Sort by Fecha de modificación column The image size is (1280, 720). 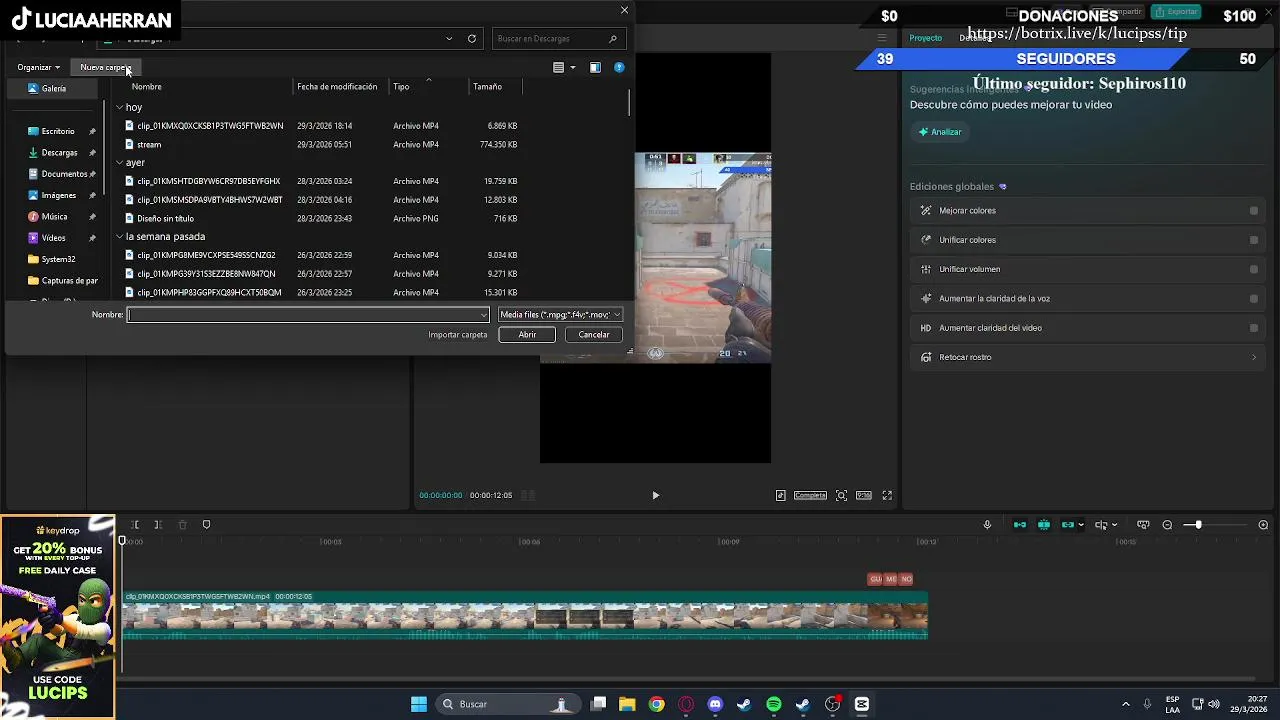coord(337,87)
